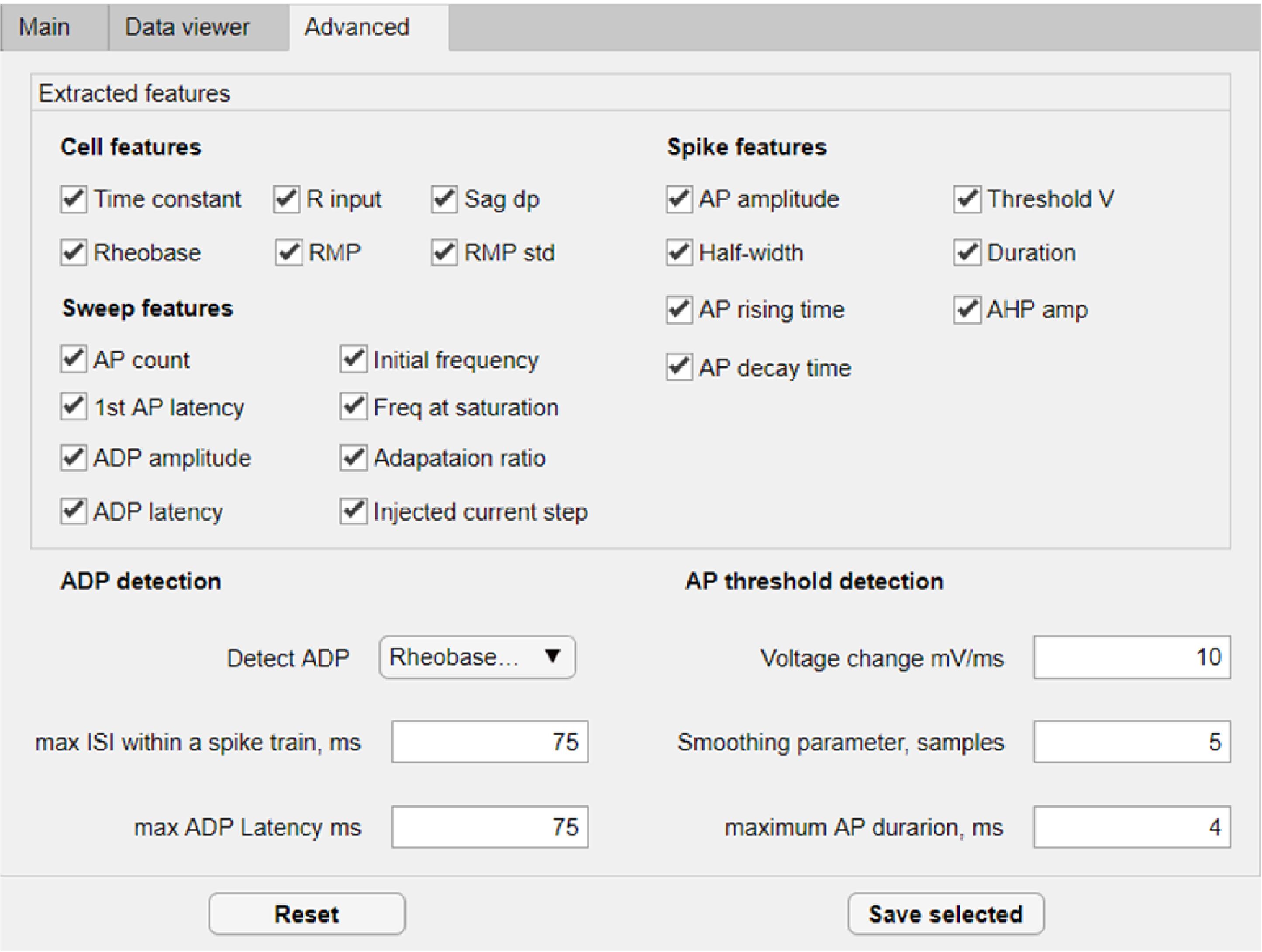The width and height of the screenshot is (1262, 952).
Task: Uncheck the AP count checkbox
Action: pos(74,359)
